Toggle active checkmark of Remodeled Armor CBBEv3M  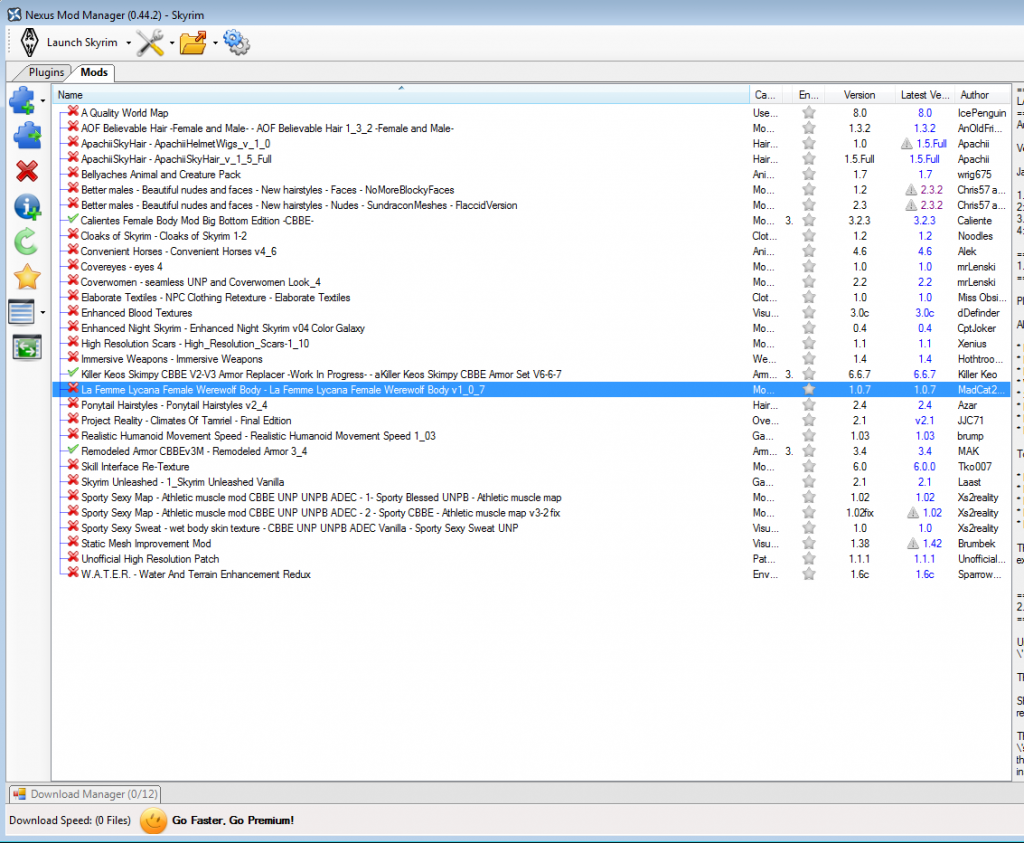(73, 450)
